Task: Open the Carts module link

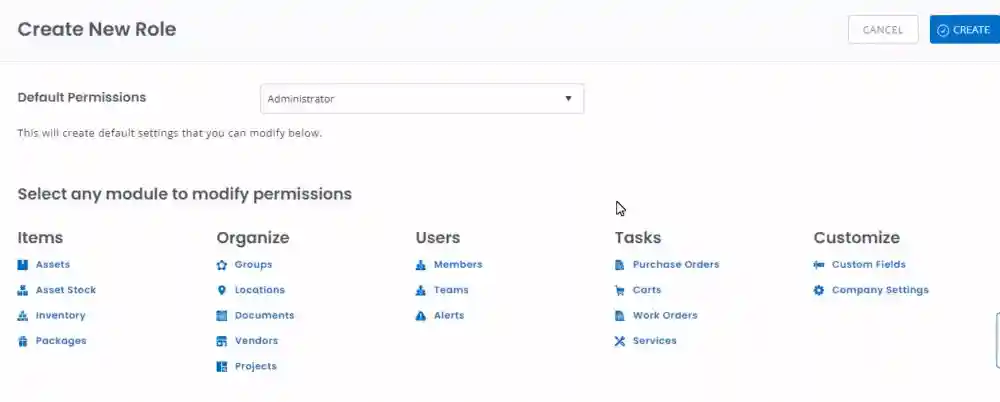Action: coord(647,290)
